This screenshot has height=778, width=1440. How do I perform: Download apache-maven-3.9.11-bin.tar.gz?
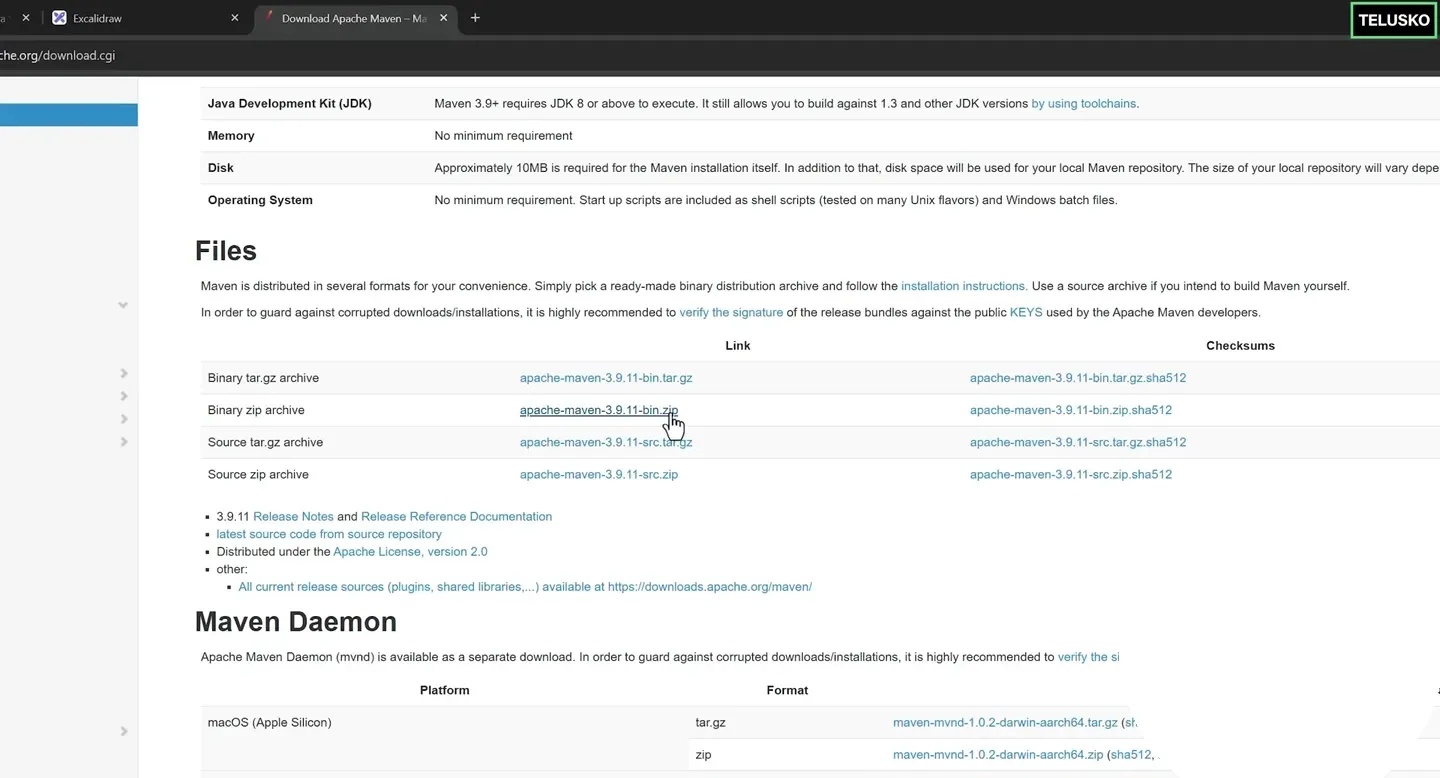click(x=606, y=378)
